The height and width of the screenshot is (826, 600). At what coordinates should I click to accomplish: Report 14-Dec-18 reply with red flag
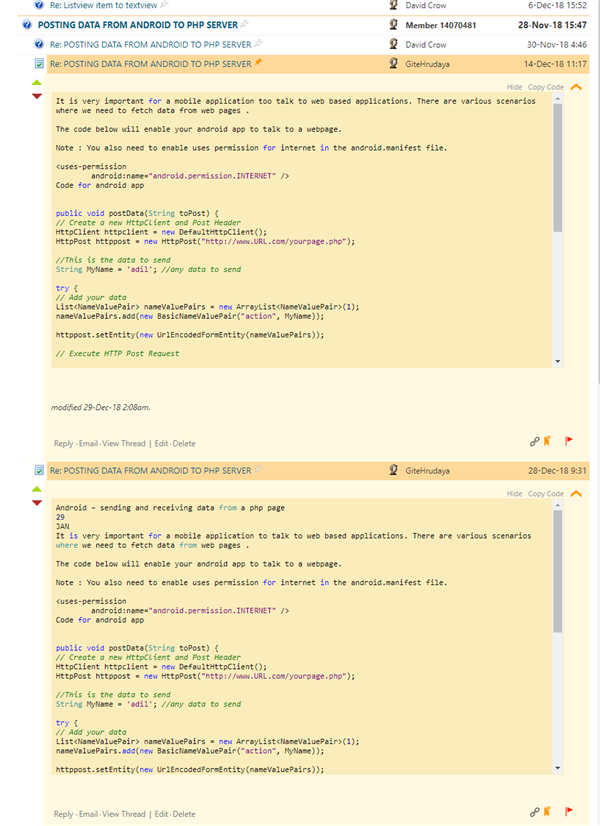point(568,441)
